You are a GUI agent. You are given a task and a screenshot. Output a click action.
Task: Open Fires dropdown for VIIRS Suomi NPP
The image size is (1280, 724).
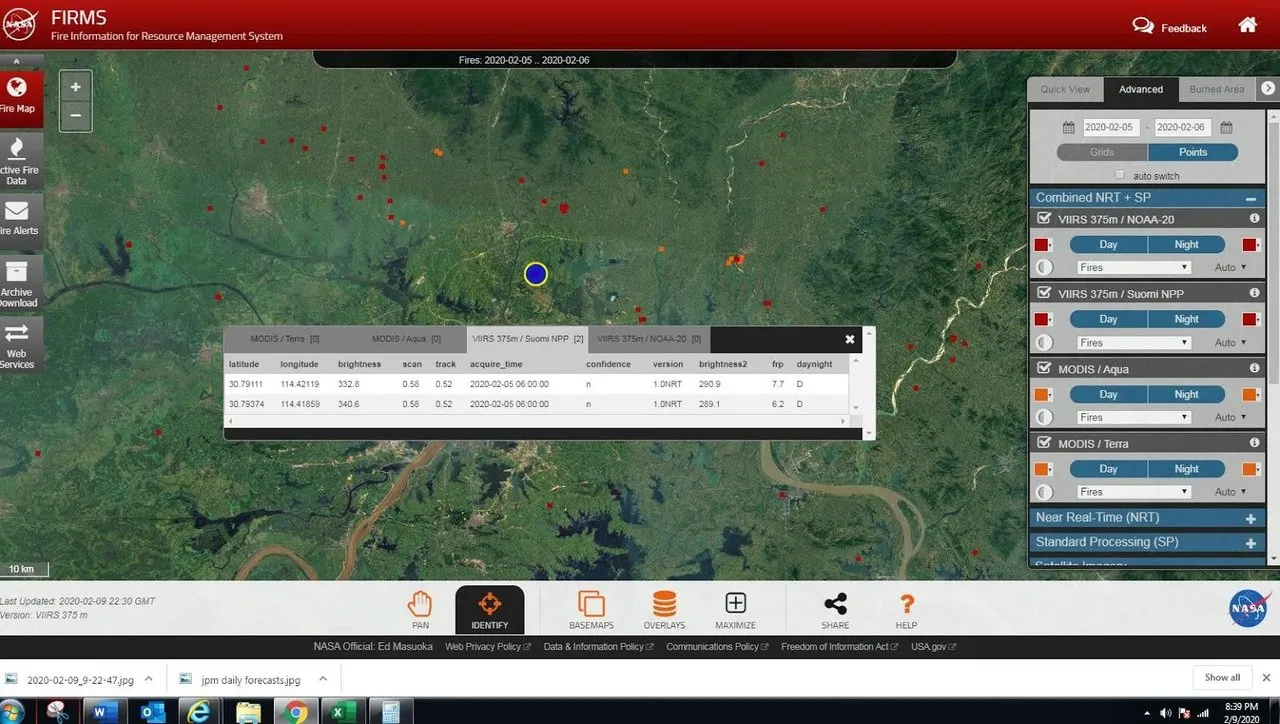tap(1133, 342)
